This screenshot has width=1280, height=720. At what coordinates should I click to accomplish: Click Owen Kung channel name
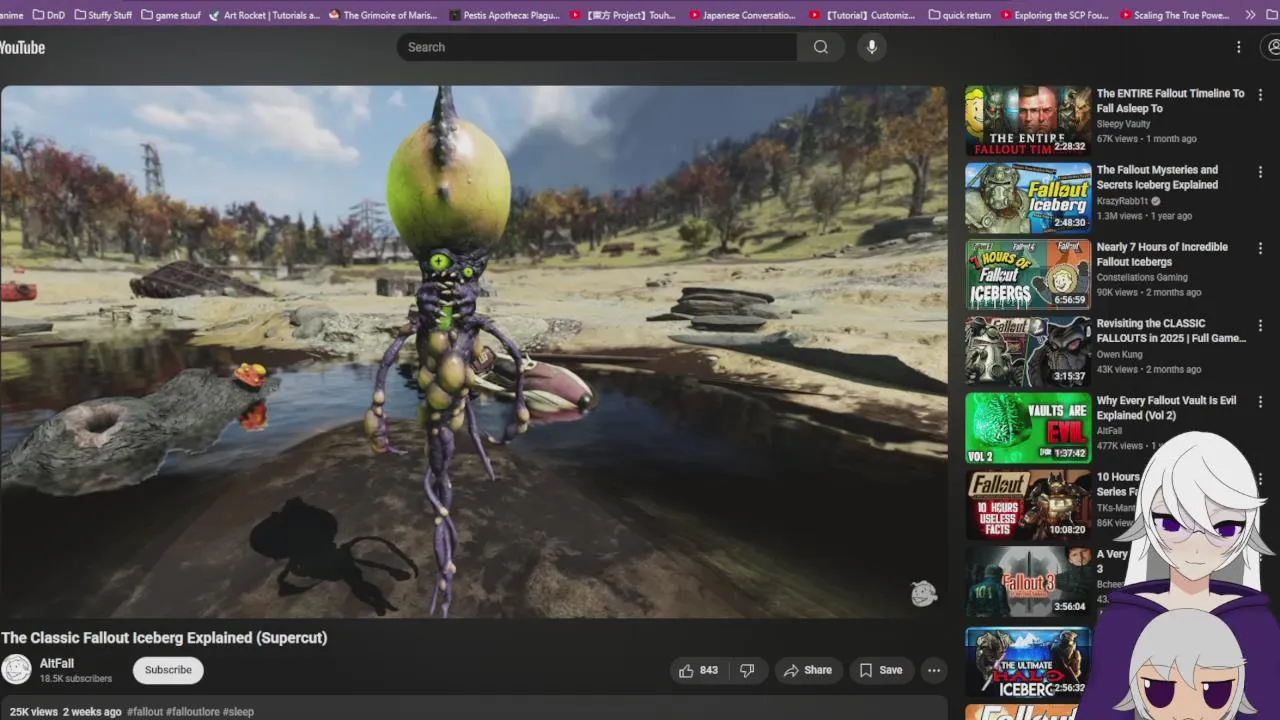coord(1119,355)
